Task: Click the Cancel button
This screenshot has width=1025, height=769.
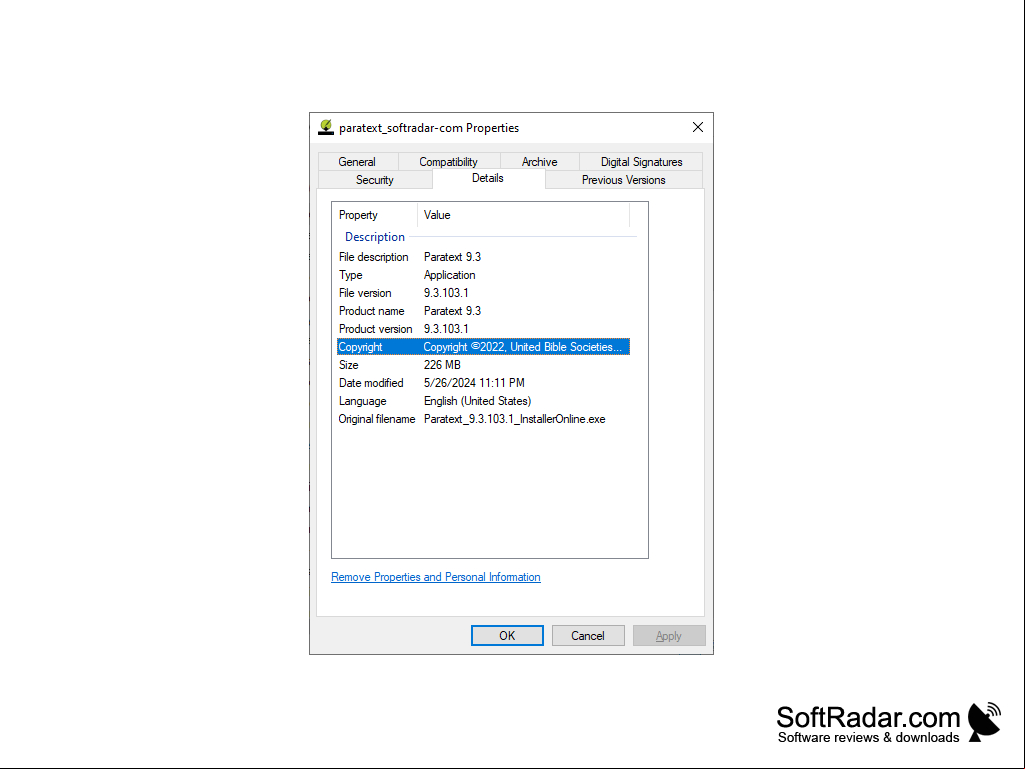Action: 588,636
